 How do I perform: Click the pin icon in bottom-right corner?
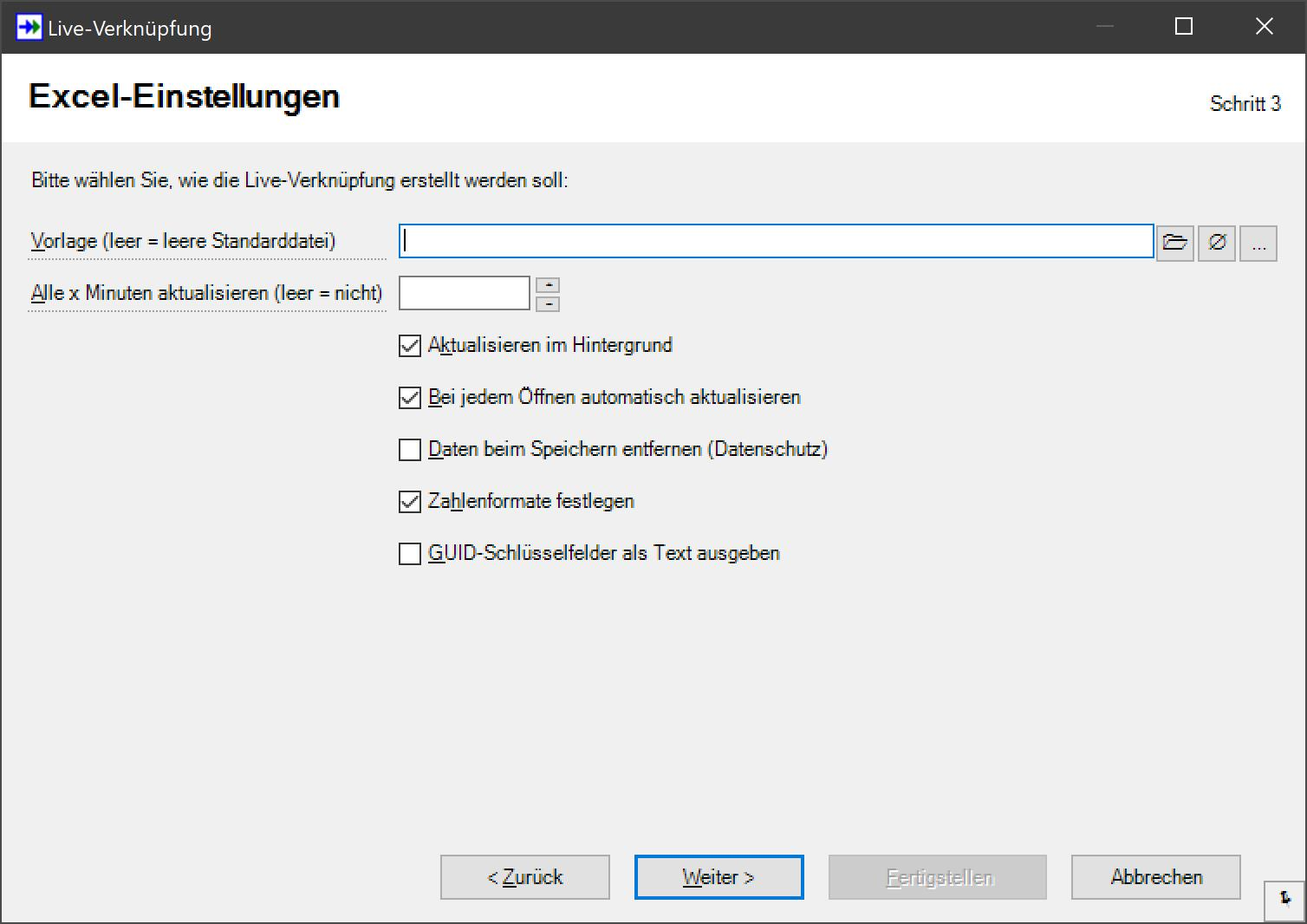pos(1285,900)
